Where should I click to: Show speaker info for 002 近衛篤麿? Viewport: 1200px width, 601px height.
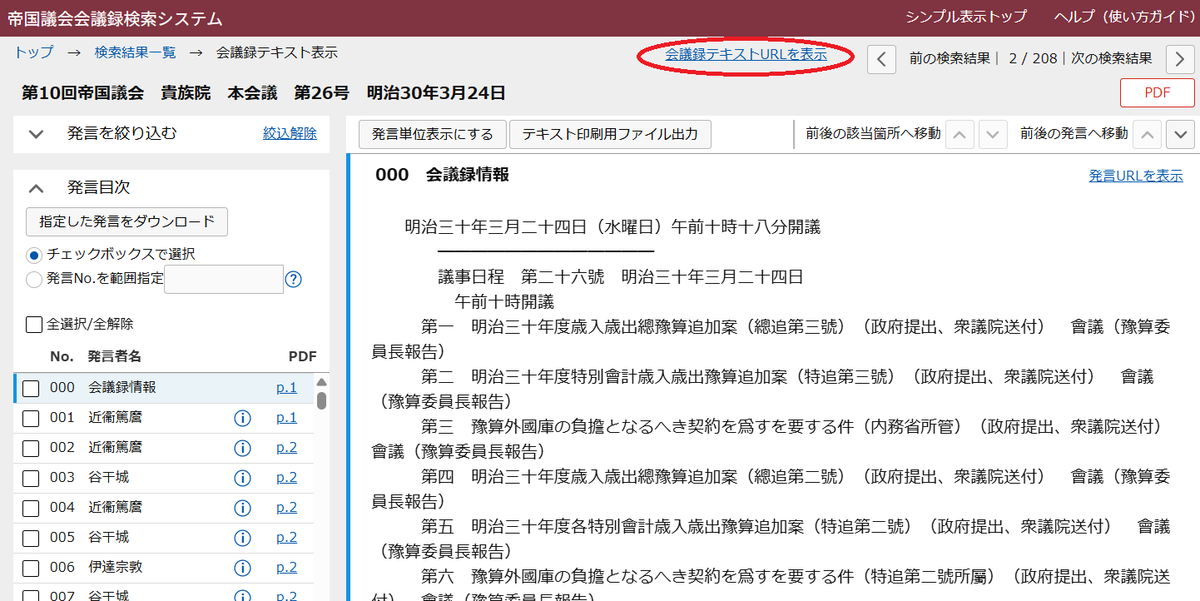(x=241, y=447)
